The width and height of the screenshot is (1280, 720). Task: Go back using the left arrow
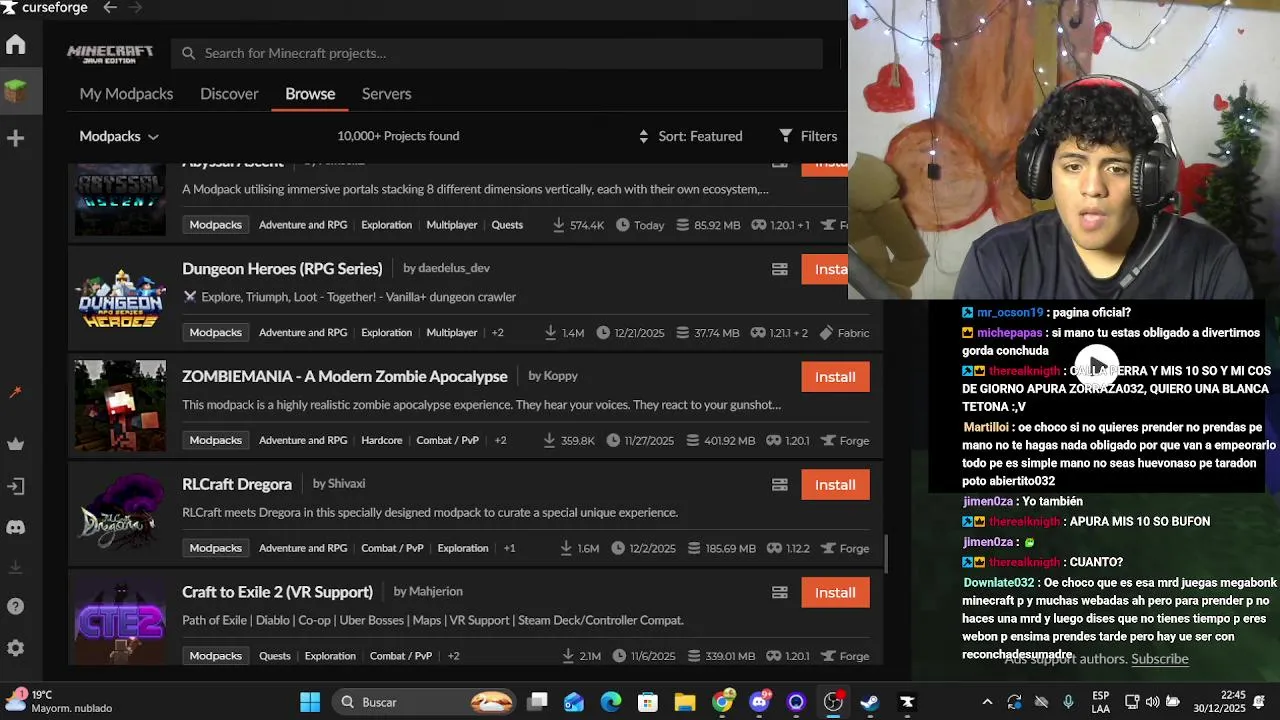[110, 8]
